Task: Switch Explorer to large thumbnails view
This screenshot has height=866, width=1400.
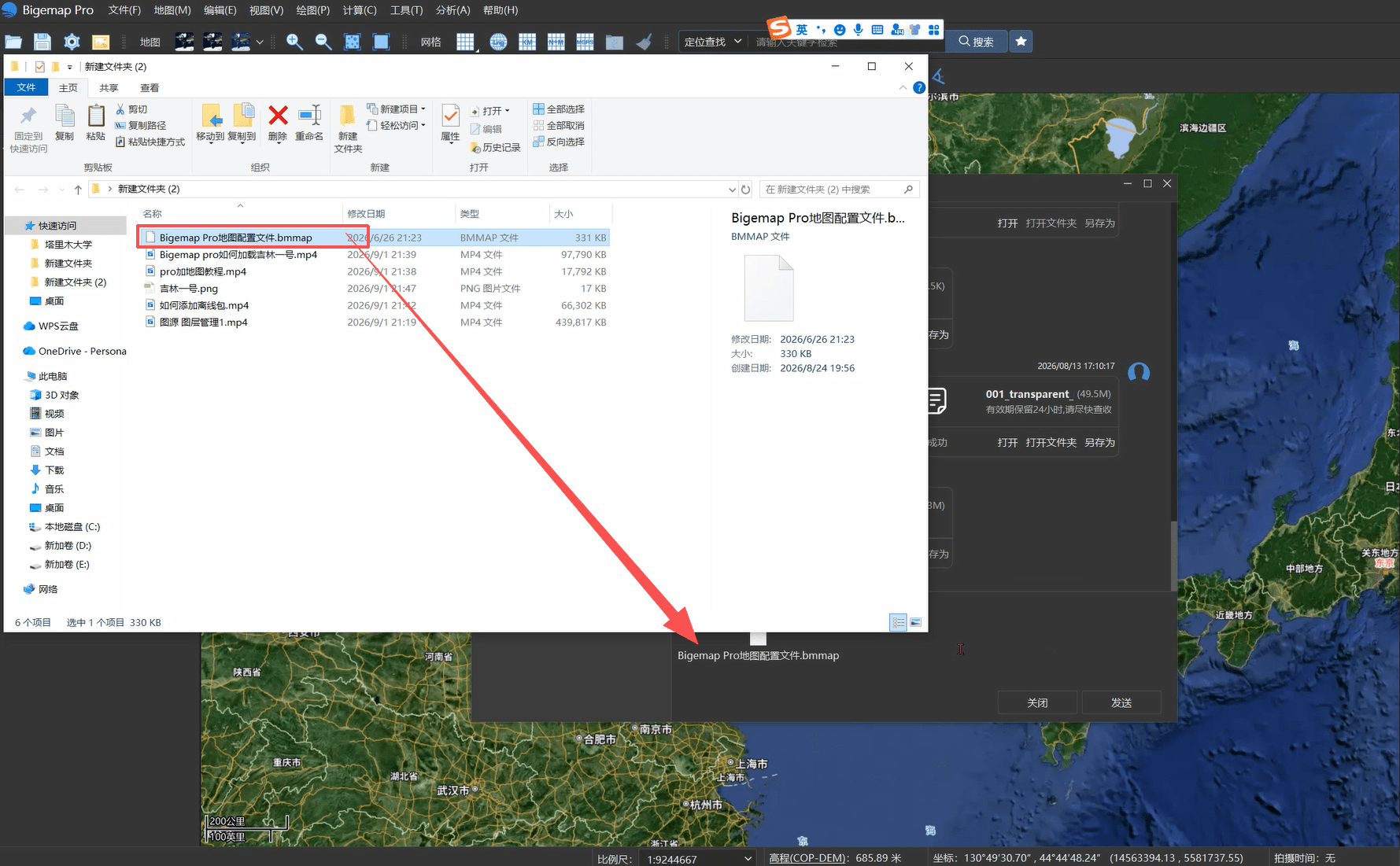Action: (915, 622)
